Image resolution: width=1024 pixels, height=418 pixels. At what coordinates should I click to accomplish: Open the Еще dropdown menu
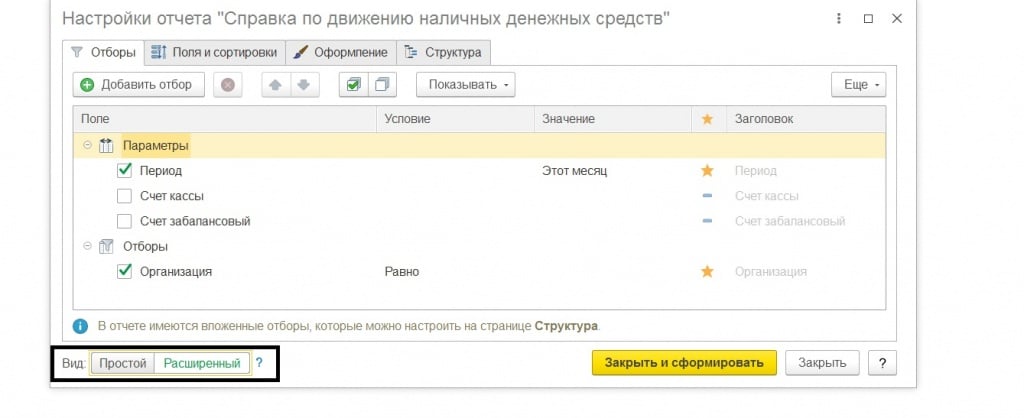click(x=859, y=85)
